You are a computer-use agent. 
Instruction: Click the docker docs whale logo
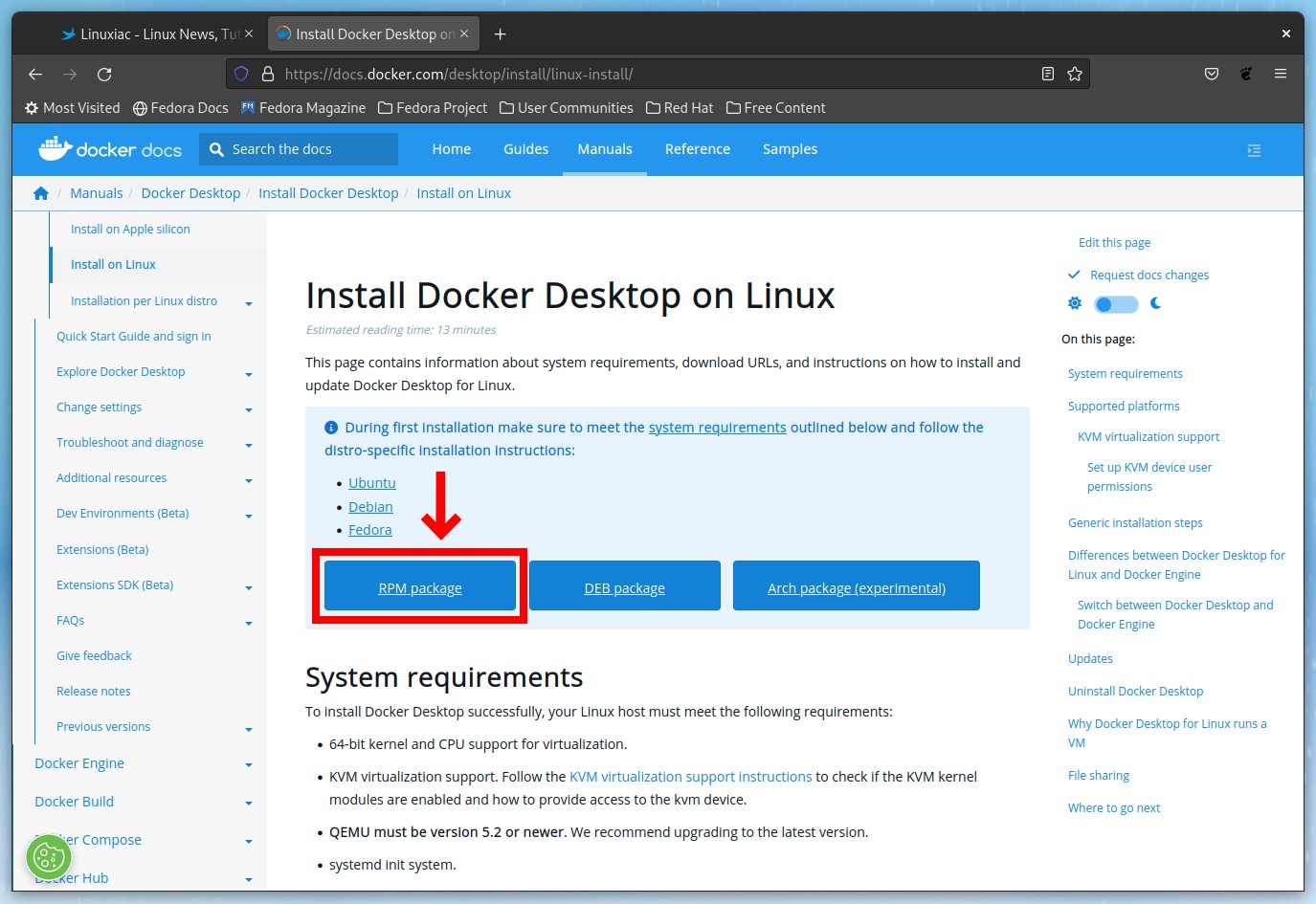110,148
